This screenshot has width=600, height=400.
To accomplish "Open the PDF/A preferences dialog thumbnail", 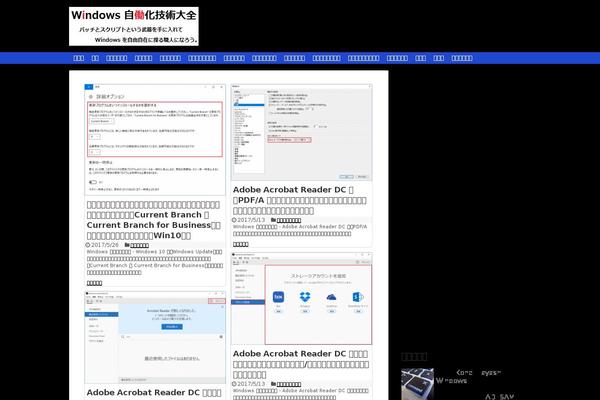I will coord(302,132).
